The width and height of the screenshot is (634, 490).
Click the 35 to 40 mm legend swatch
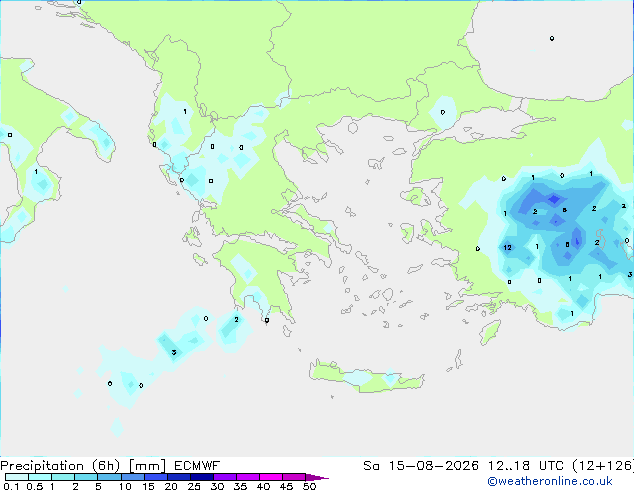tap(248, 477)
